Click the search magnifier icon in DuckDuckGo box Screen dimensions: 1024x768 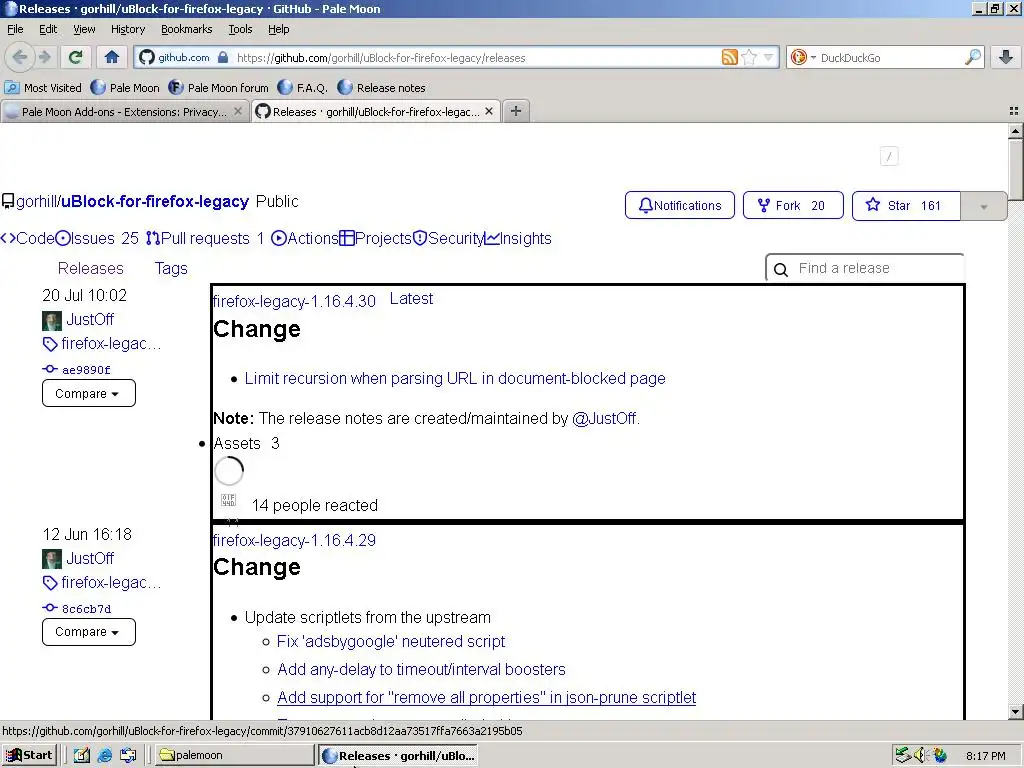coord(972,57)
